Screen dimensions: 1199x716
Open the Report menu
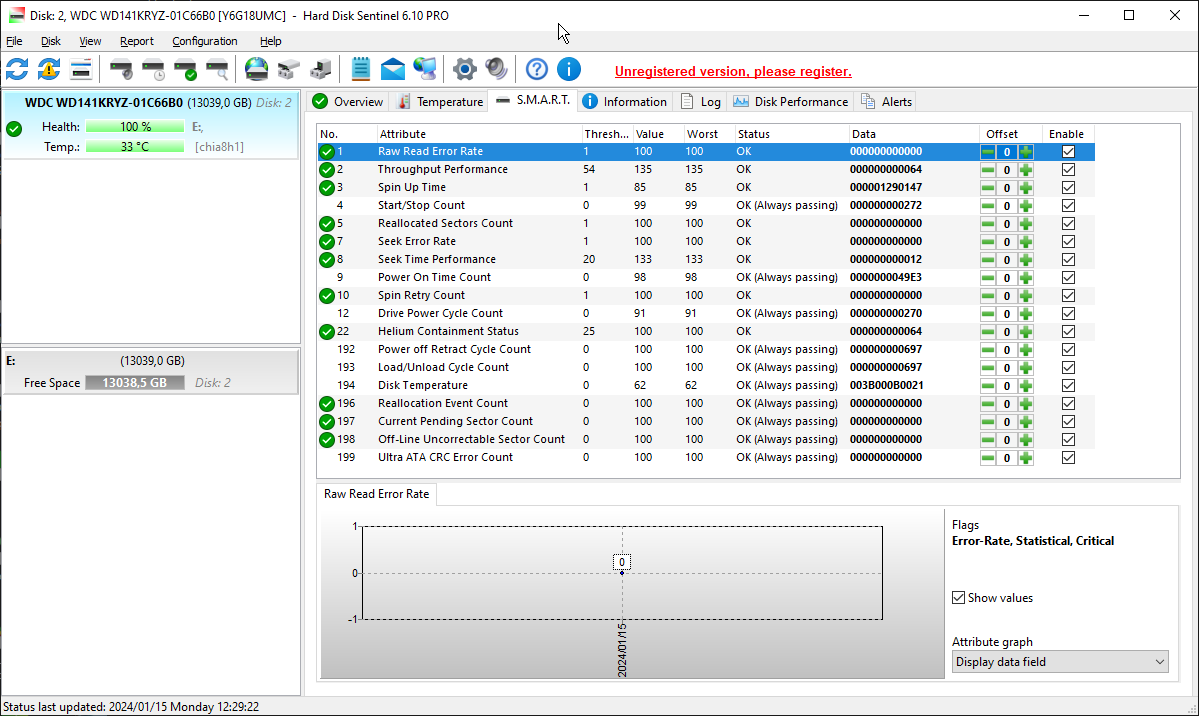coord(137,41)
